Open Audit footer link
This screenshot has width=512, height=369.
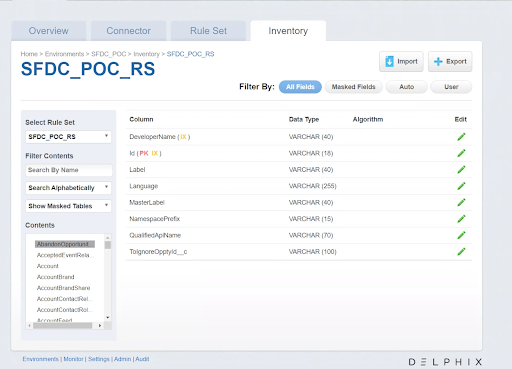coord(142,359)
